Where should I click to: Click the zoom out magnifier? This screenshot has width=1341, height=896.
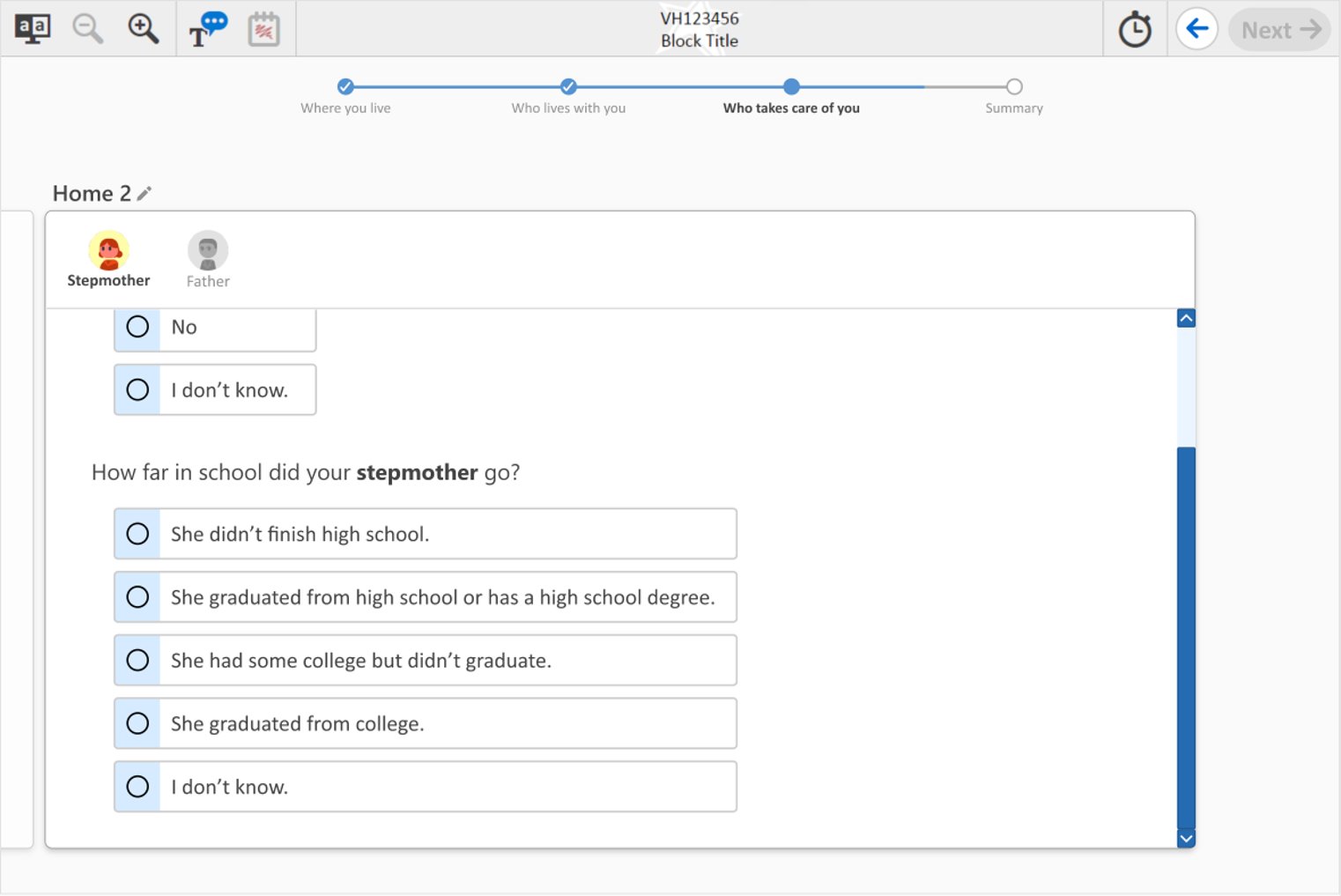pyautogui.click(x=87, y=29)
